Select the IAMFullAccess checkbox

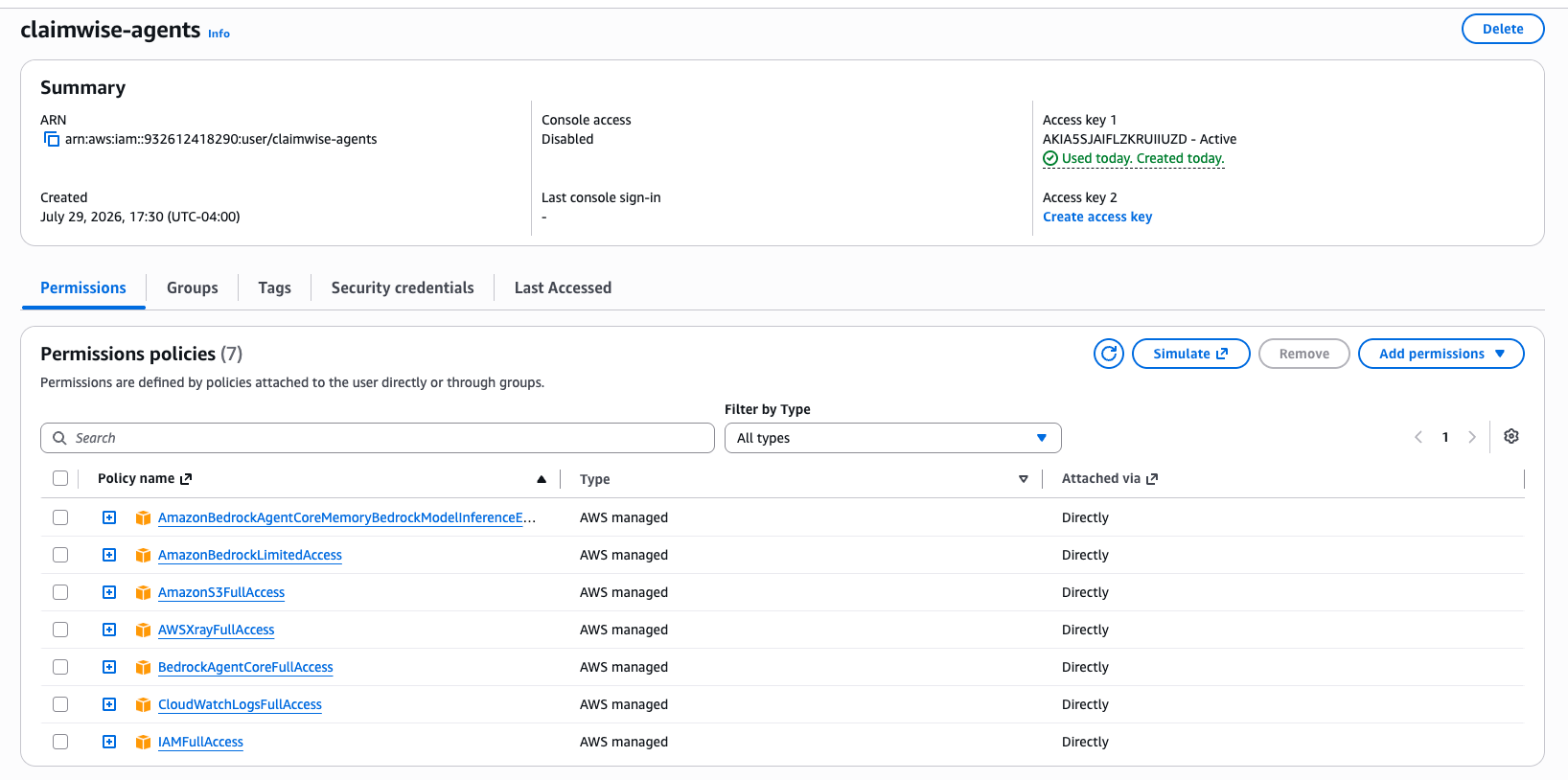click(60, 742)
